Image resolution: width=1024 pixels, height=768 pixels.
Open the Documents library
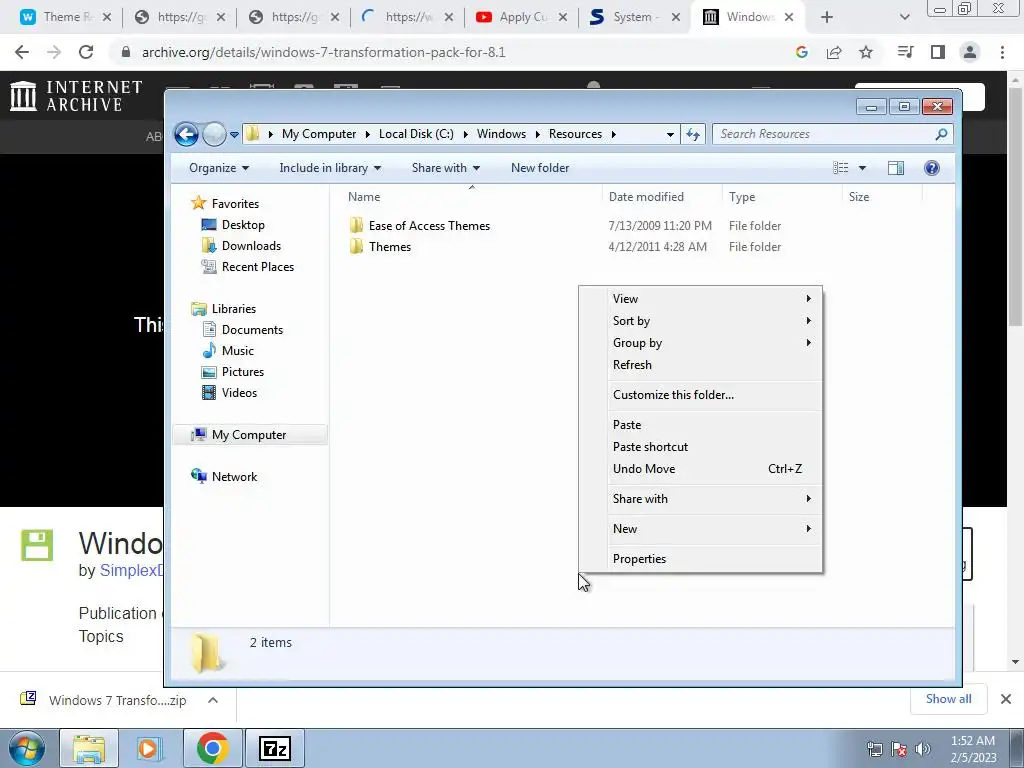[252, 330]
